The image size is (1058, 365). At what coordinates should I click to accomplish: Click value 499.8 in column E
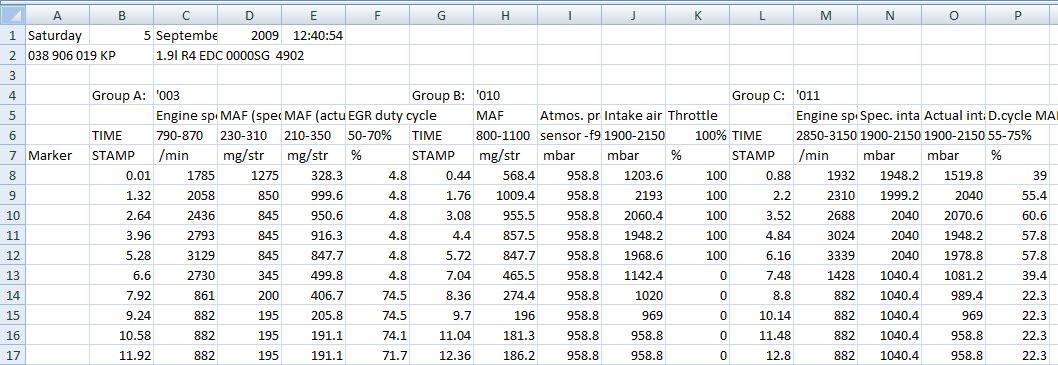313,276
